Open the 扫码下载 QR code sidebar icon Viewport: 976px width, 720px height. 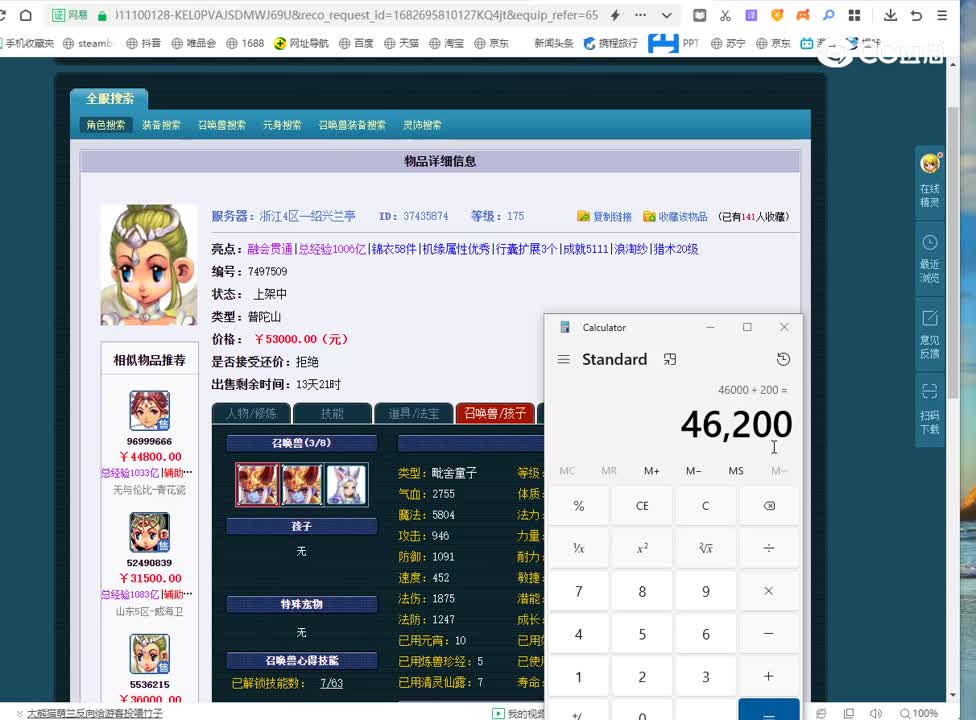(930, 393)
